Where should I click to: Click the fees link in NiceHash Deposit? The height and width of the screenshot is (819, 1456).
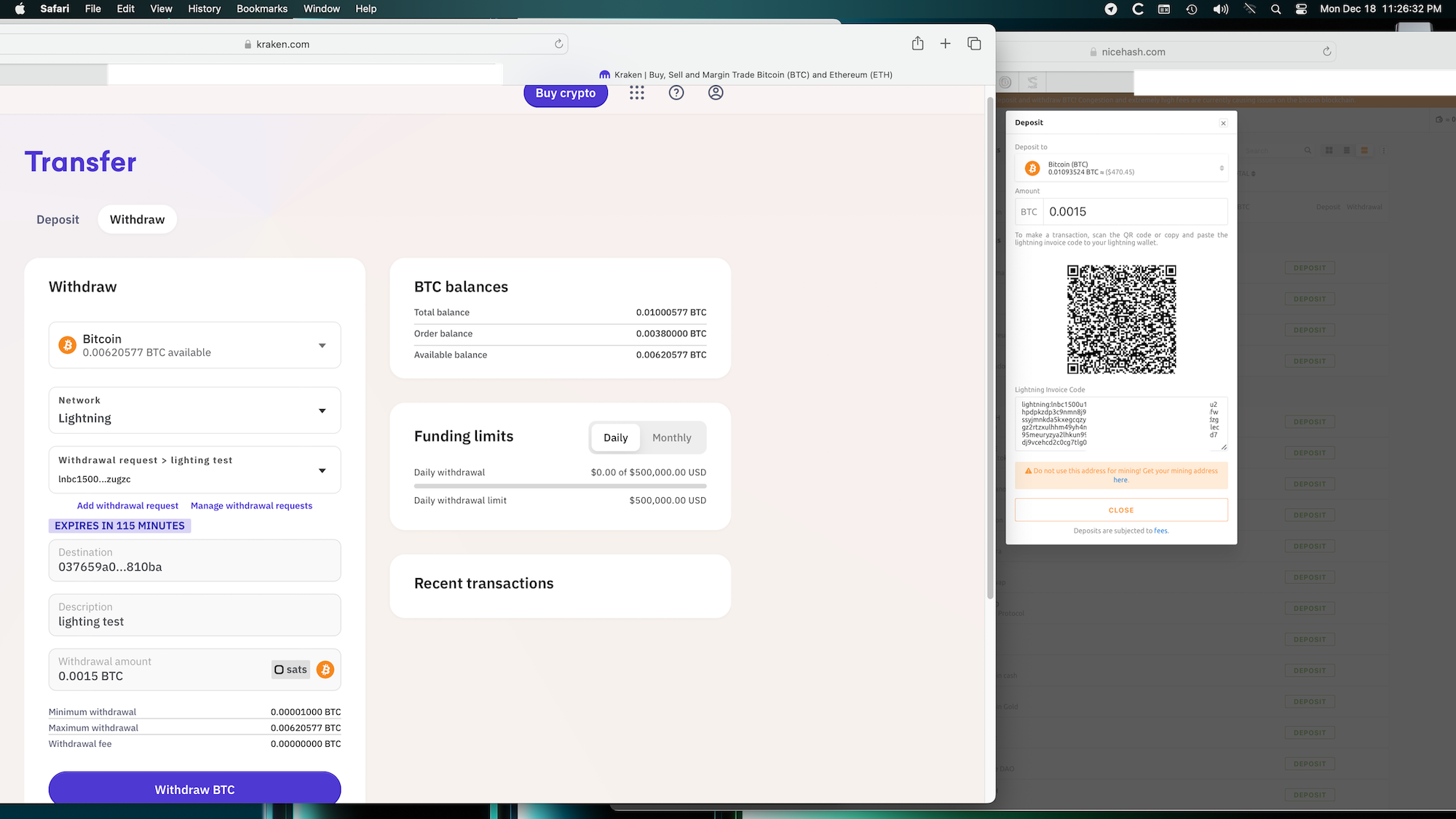click(x=1160, y=531)
